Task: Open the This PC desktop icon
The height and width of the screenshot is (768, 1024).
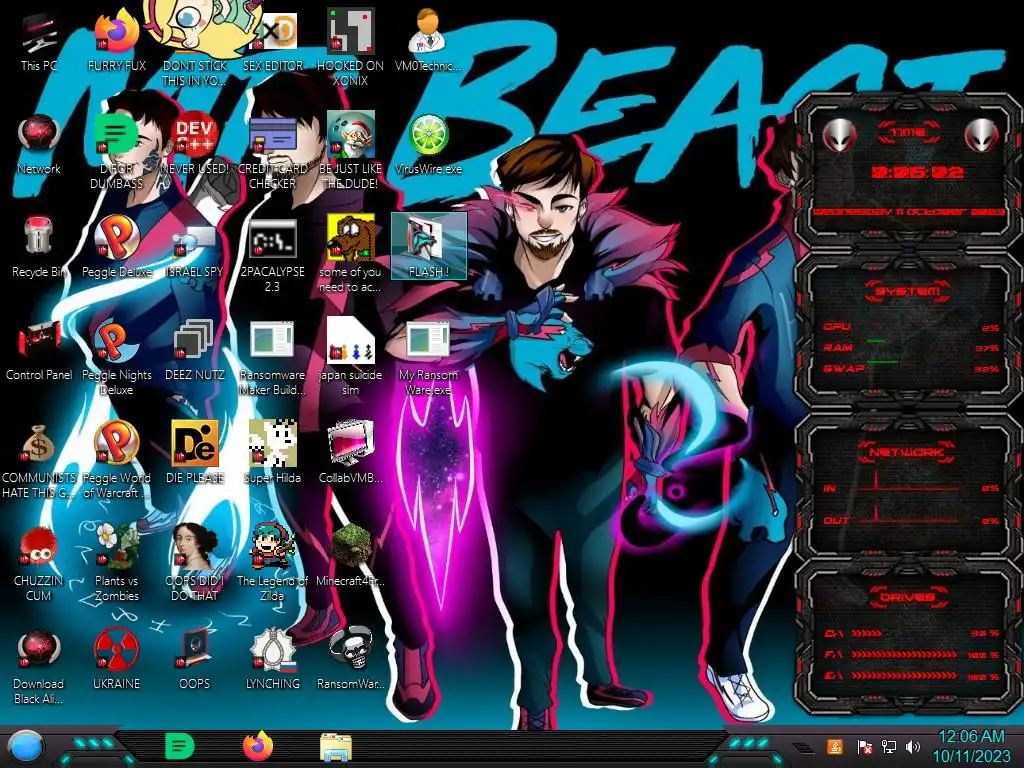Action: (39, 42)
